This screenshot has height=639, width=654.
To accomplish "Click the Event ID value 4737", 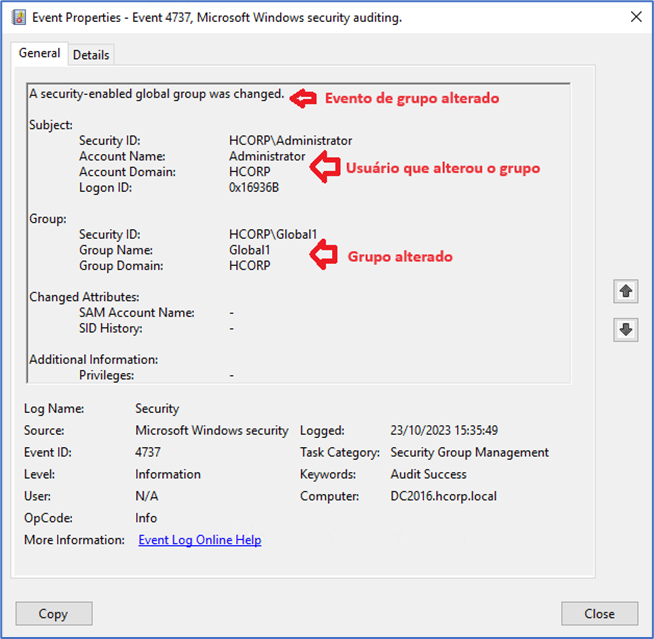I will click(148, 452).
